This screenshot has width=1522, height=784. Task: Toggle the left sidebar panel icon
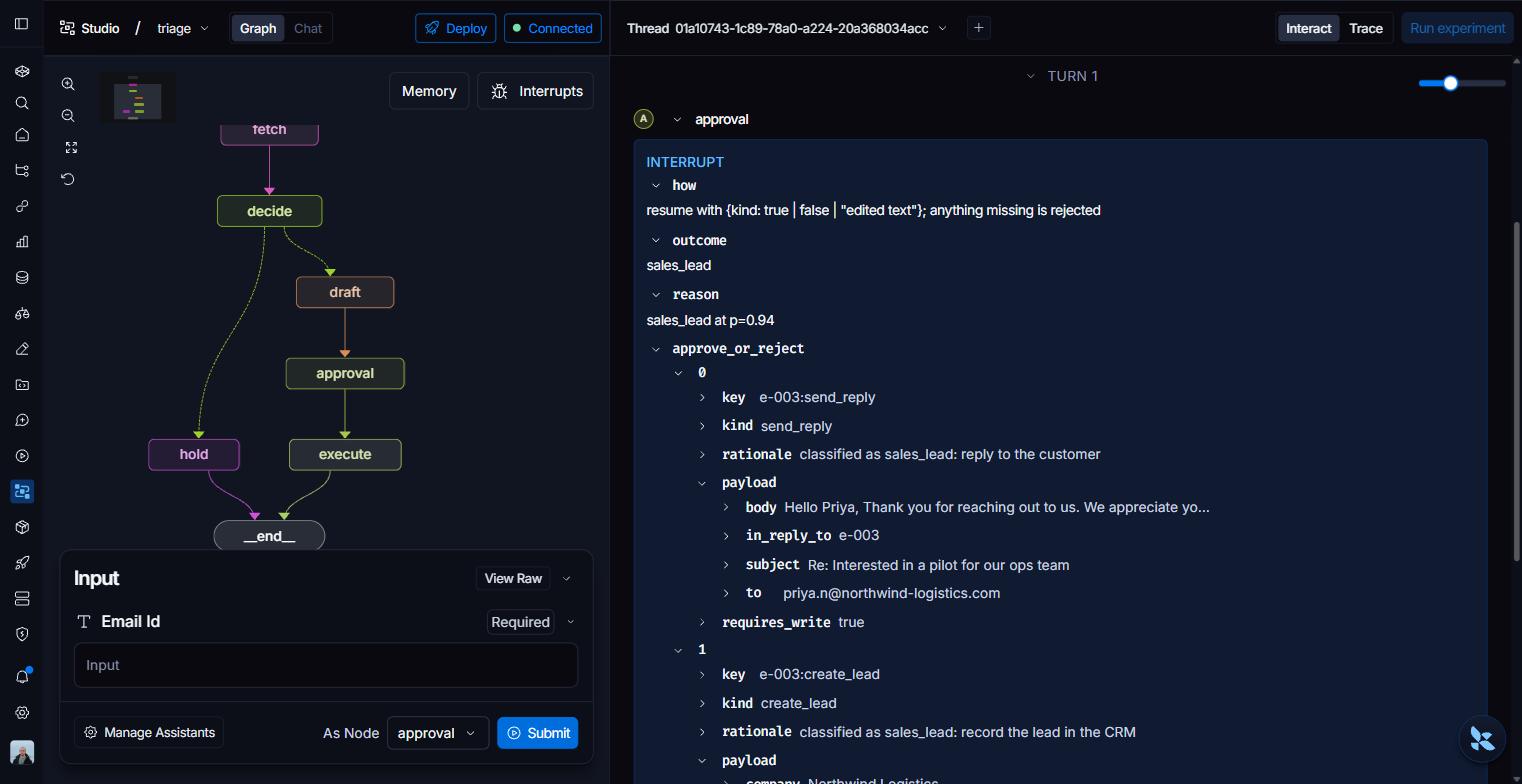[x=21, y=24]
